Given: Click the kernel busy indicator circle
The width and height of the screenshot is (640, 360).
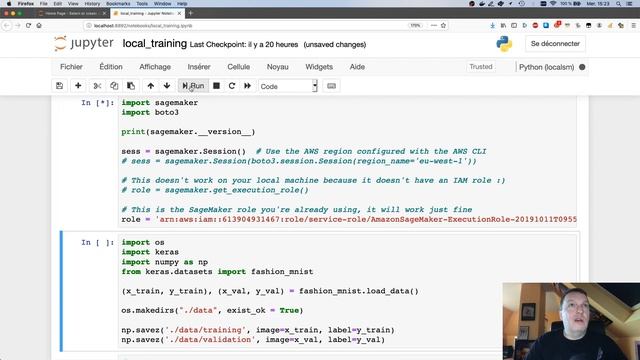Looking at the screenshot, I should click(x=582, y=67).
